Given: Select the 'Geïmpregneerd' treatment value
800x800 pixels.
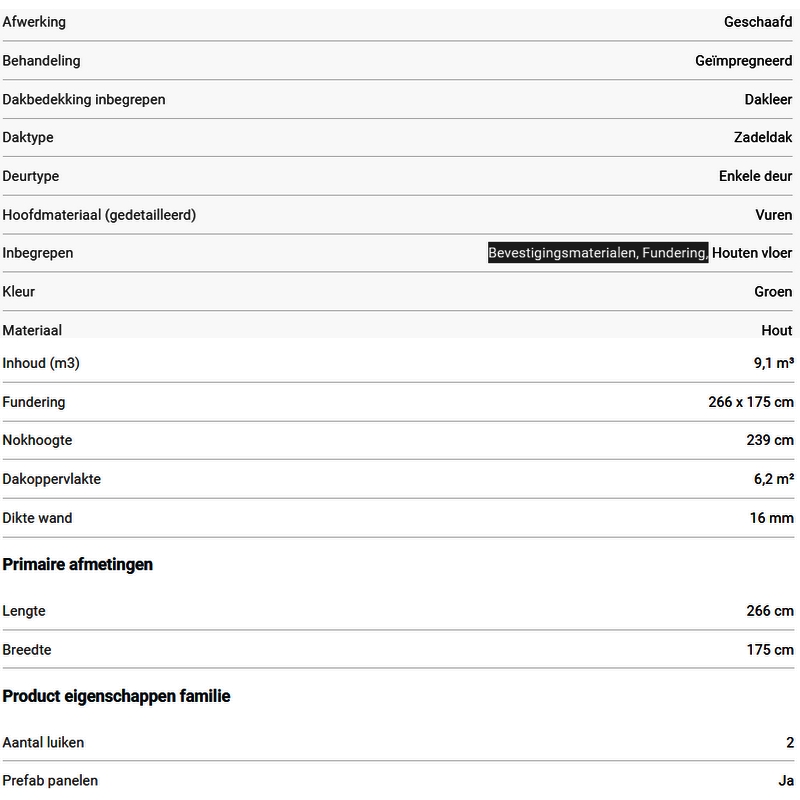Looking at the screenshot, I should point(743,61).
